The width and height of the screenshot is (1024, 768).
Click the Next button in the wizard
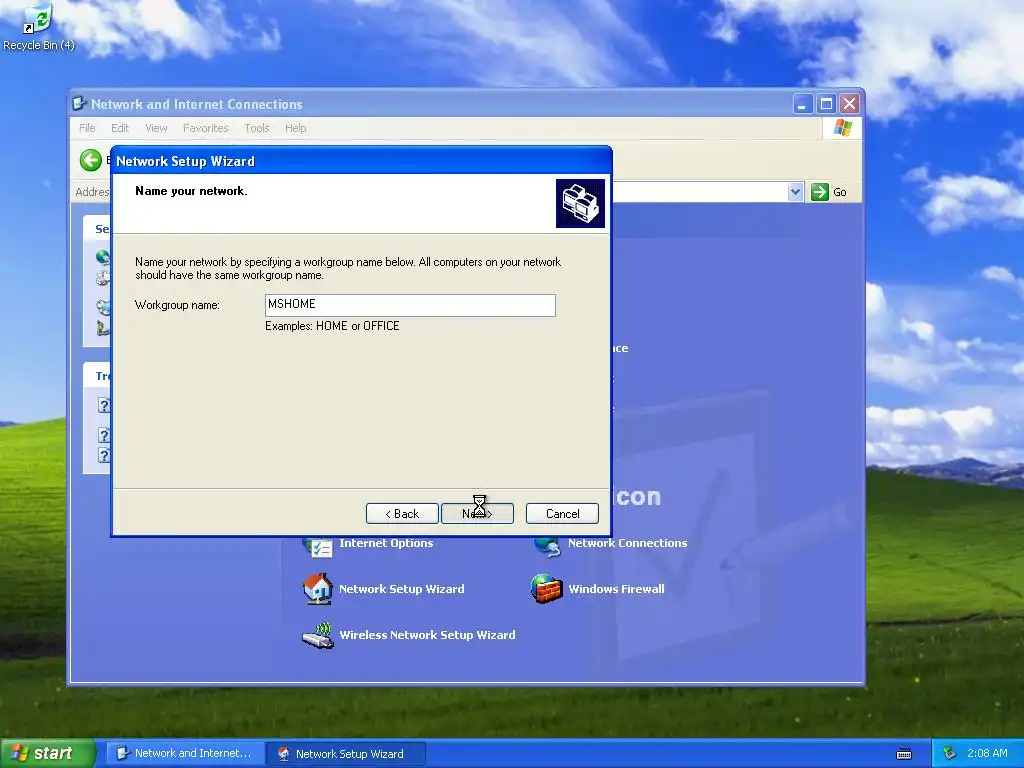click(477, 514)
